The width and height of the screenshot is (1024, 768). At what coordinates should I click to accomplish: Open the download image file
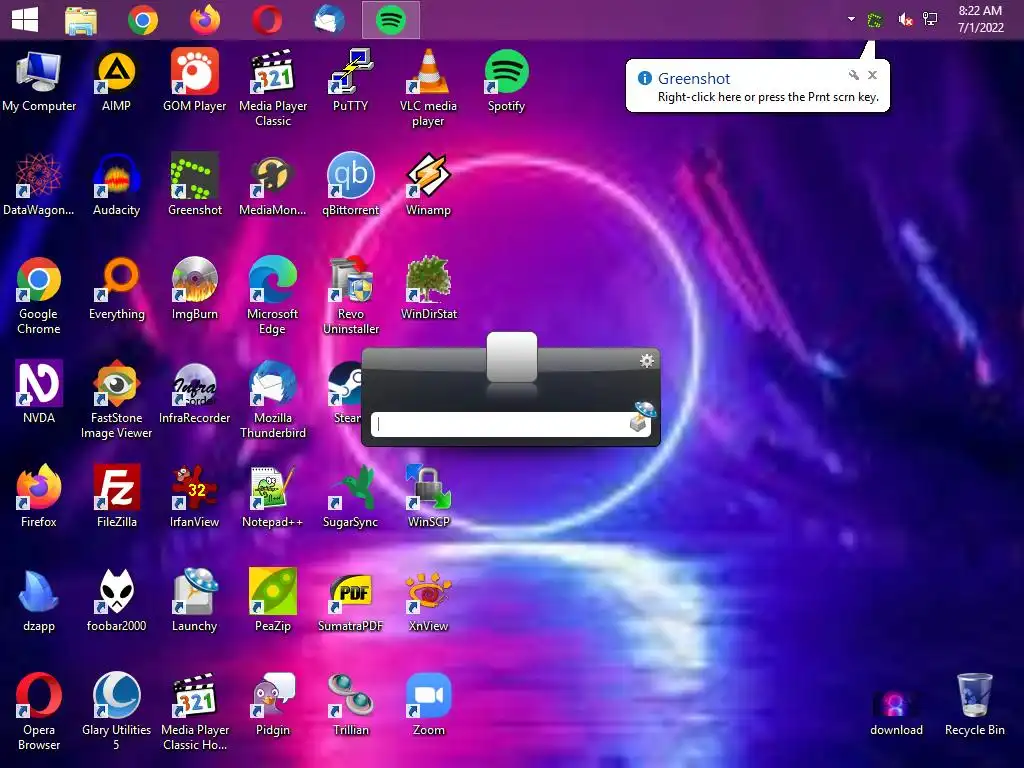[896, 712]
